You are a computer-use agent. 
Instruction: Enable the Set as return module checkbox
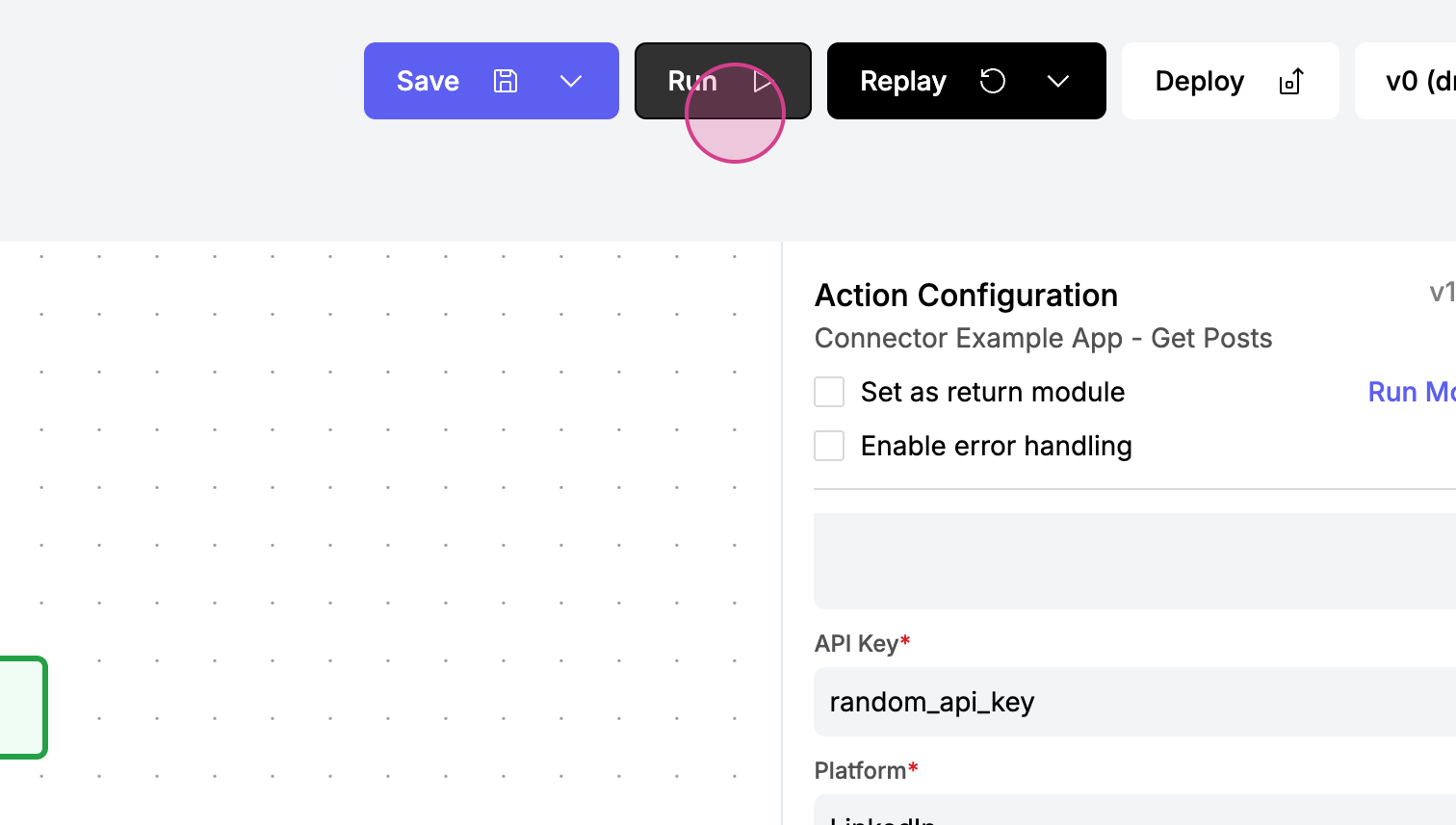click(829, 392)
